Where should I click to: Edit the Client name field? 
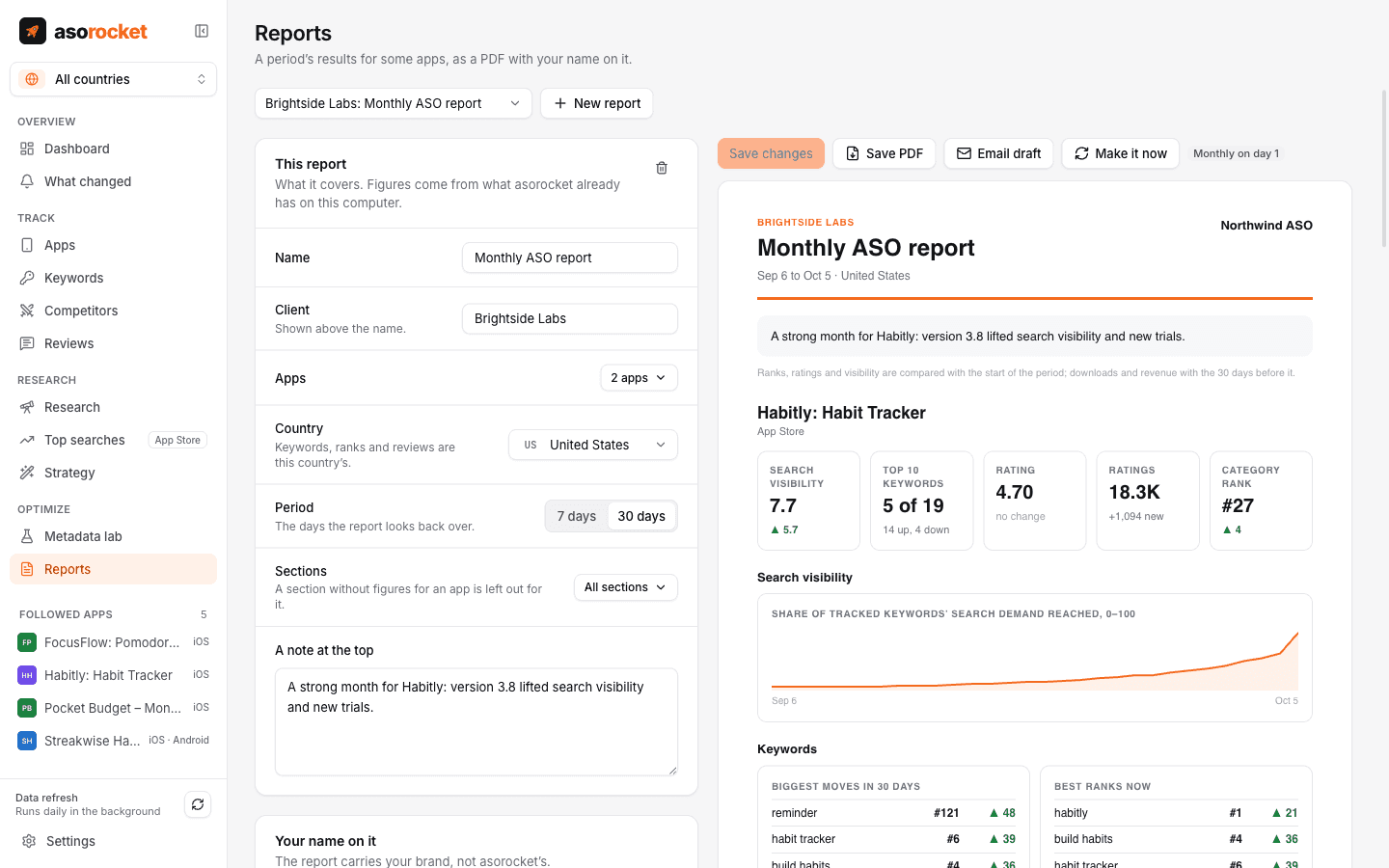point(570,318)
